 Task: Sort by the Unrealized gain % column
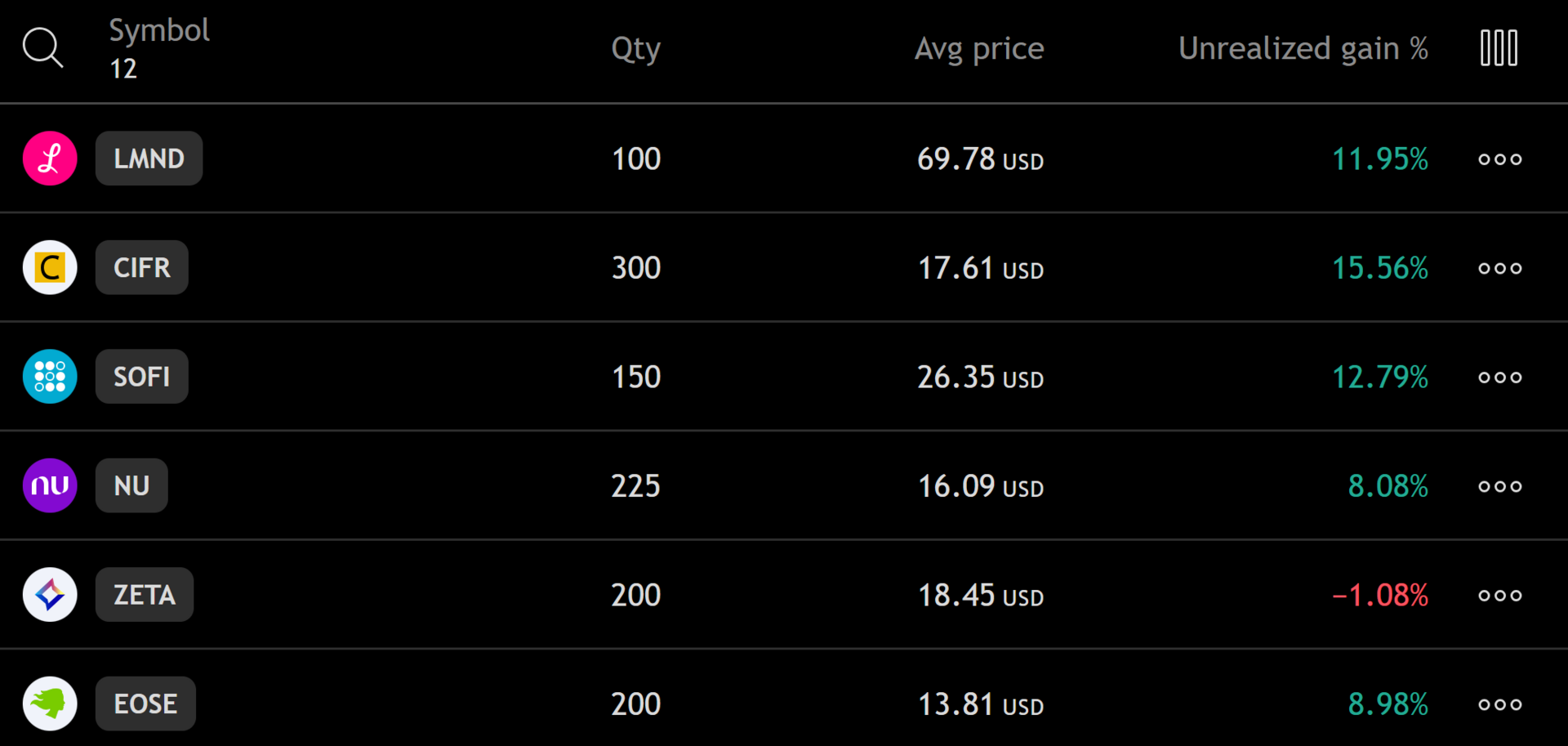click(x=1303, y=47)
